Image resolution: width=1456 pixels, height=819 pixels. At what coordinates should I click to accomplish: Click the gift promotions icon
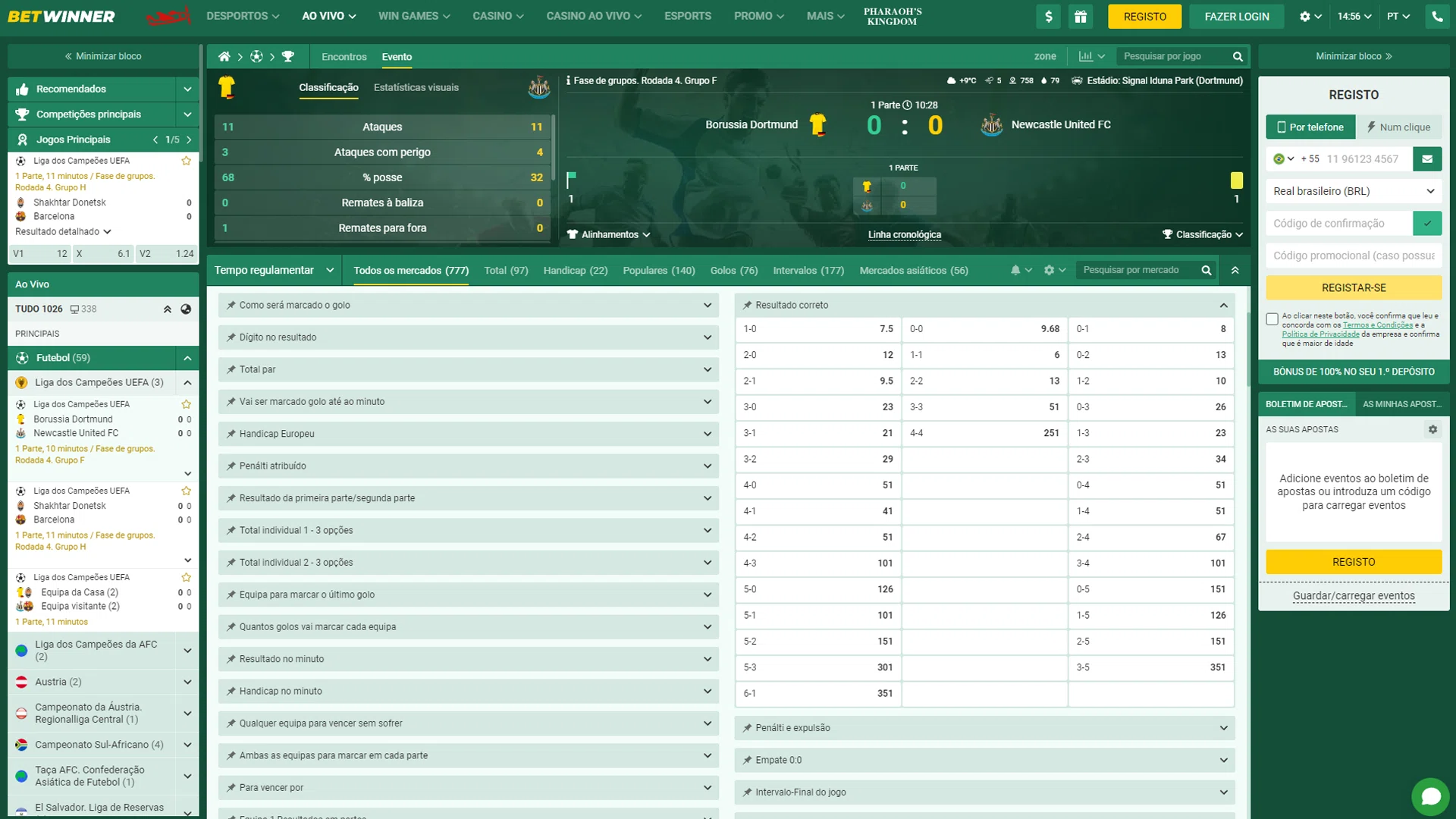1080,16
